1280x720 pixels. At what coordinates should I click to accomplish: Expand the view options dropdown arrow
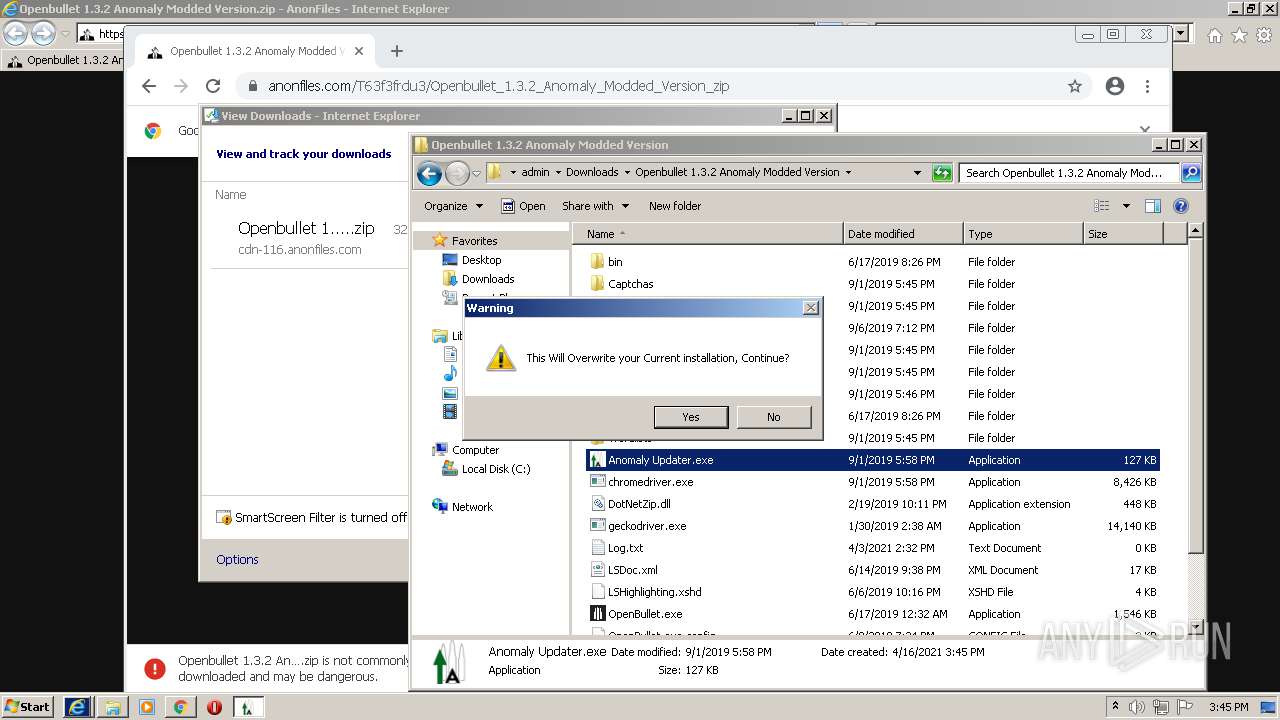1126,206
